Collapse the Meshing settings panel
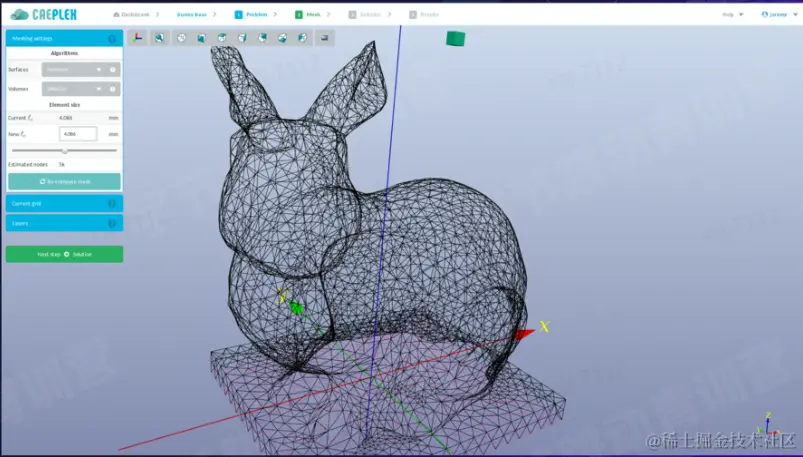 click(65, 38)
